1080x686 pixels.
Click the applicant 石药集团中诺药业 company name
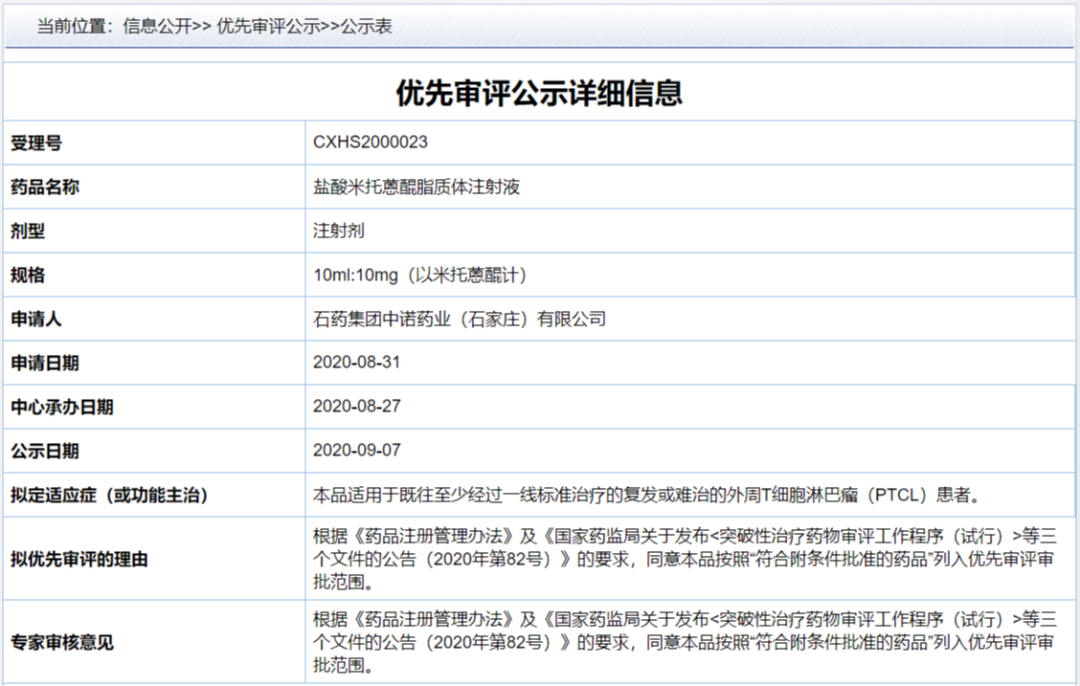[x=459, y=319]
